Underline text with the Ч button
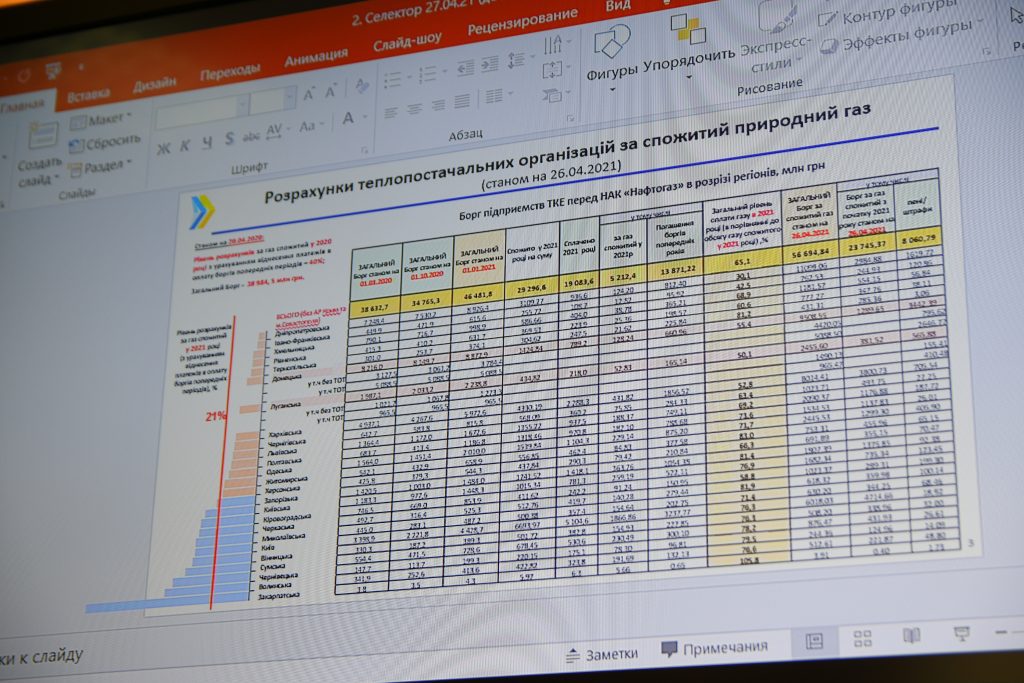Screen dimensions: 1024x683 [208, 142]
